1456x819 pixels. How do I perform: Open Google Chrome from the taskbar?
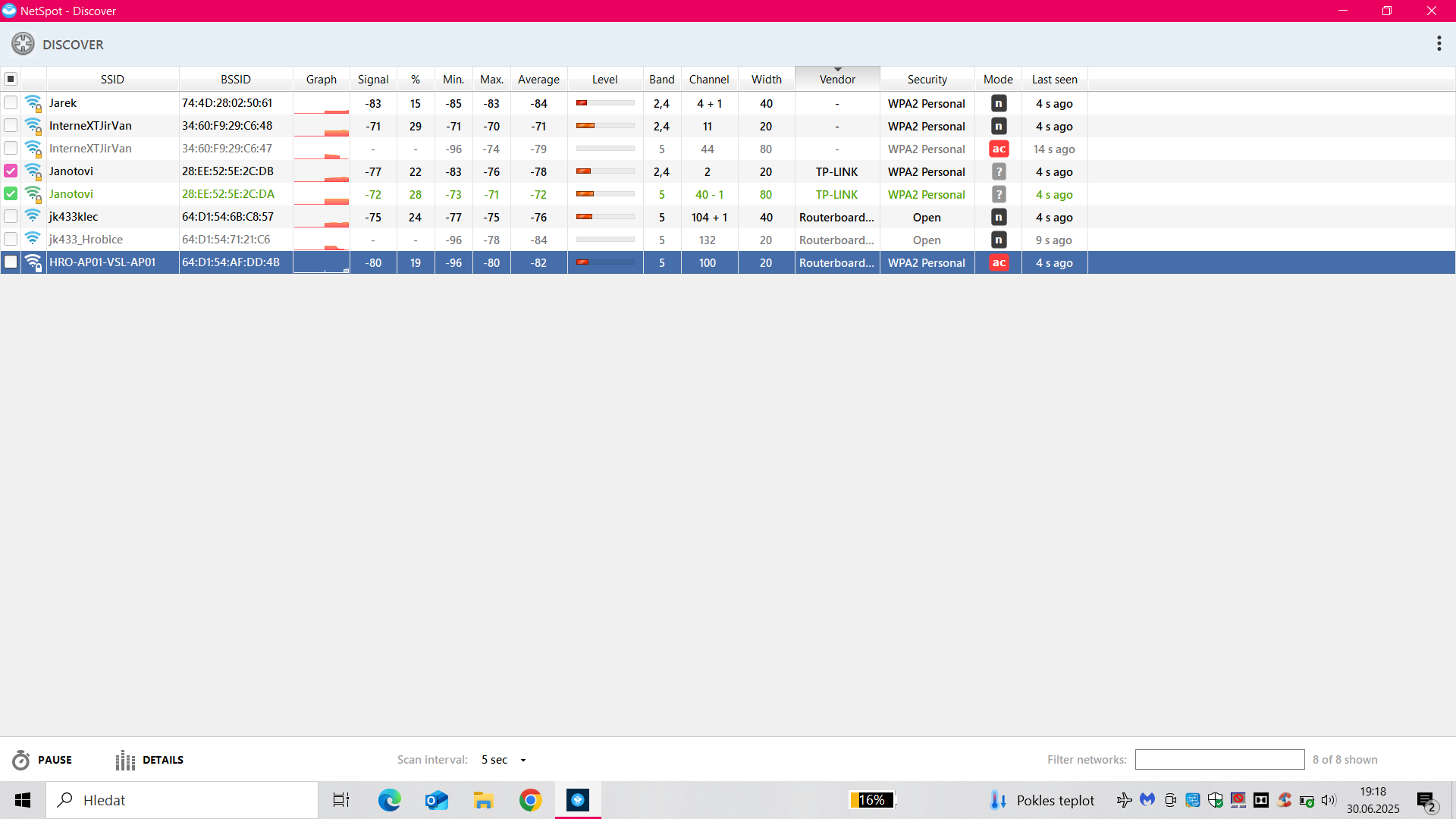[531, 800]
